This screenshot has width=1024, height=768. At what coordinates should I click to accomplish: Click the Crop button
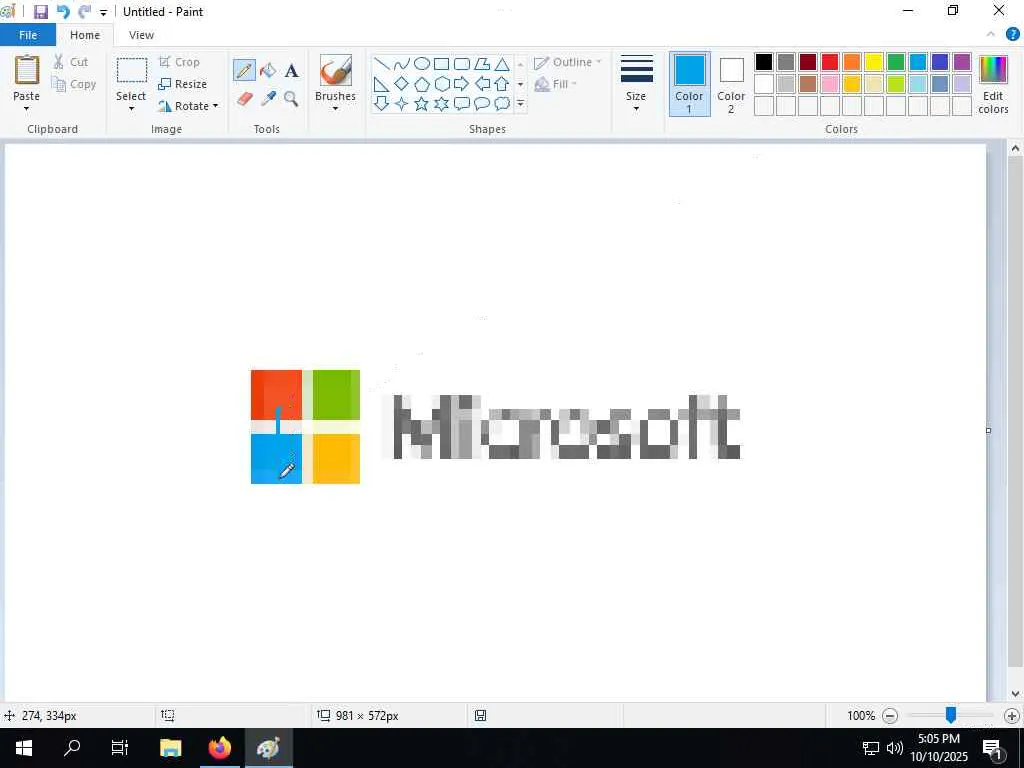(179, 62)
